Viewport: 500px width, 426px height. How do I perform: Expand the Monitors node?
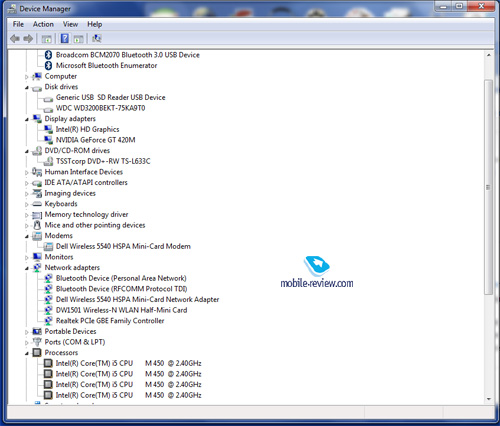tap(27, 258)
